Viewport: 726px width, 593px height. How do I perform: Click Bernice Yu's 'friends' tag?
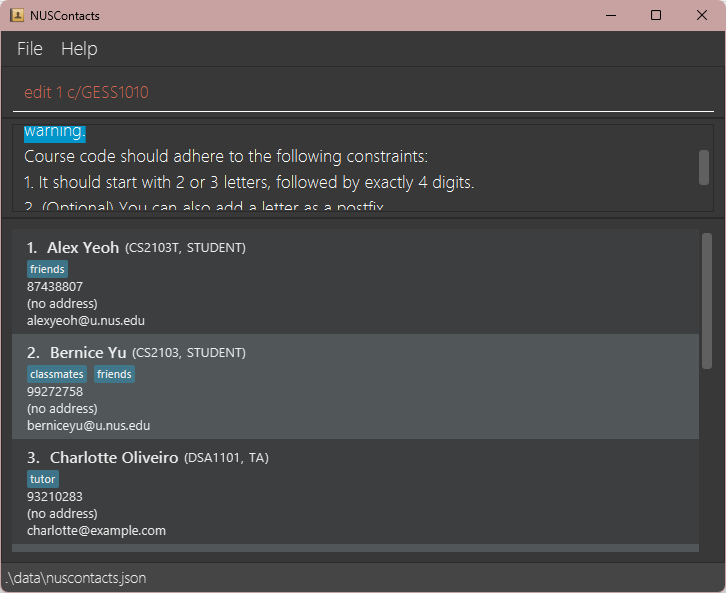click(x=114, y=374)
